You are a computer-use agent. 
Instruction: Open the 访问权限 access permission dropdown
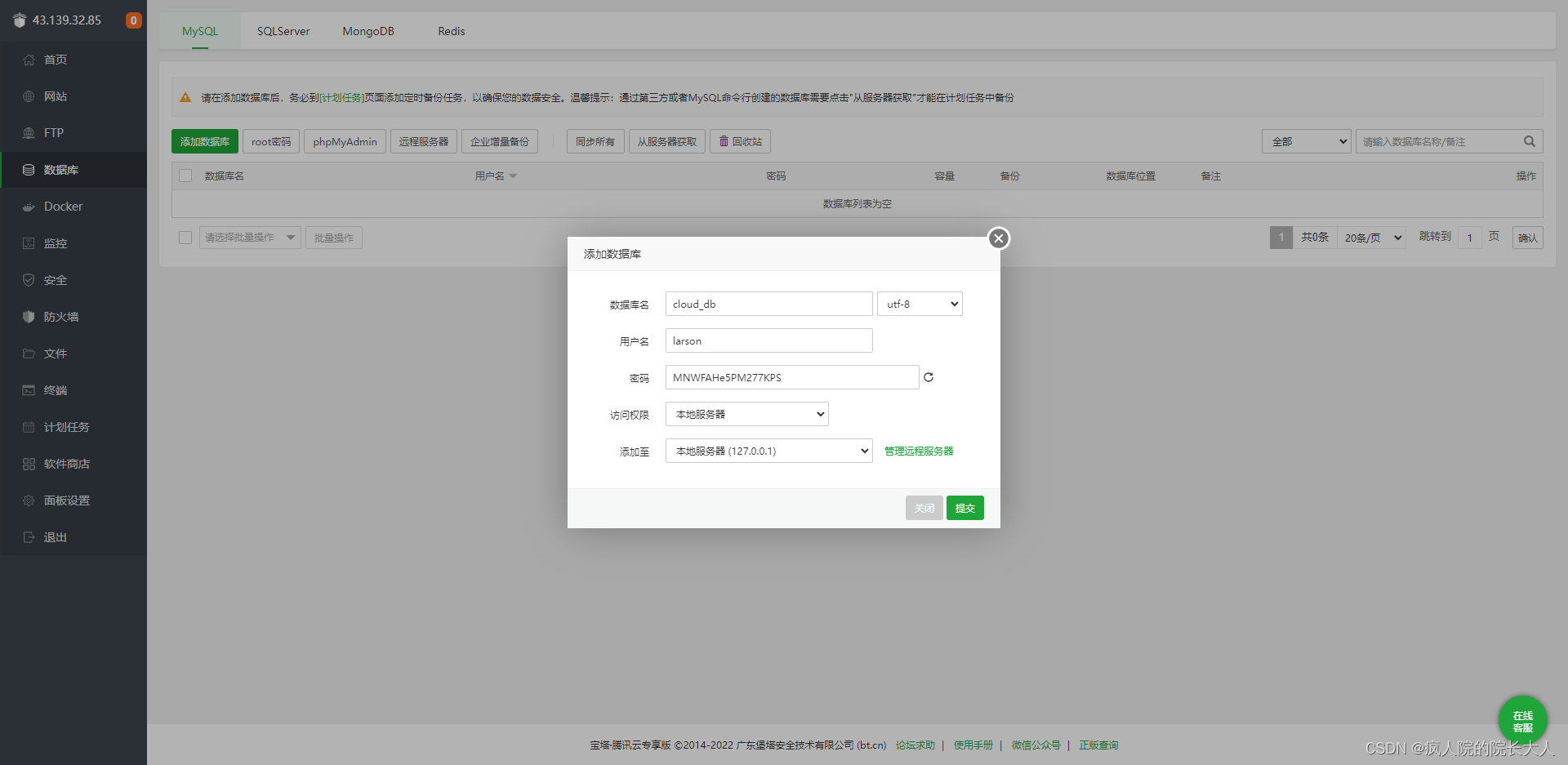tap(746, 414)
